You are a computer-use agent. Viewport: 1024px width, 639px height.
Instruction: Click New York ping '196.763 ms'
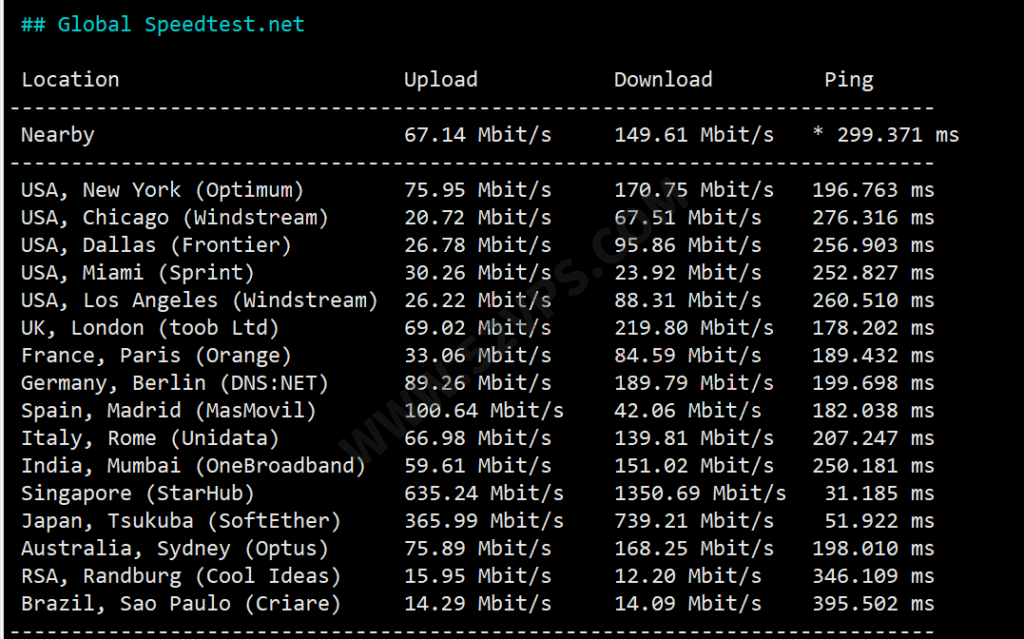coord(873,189)
